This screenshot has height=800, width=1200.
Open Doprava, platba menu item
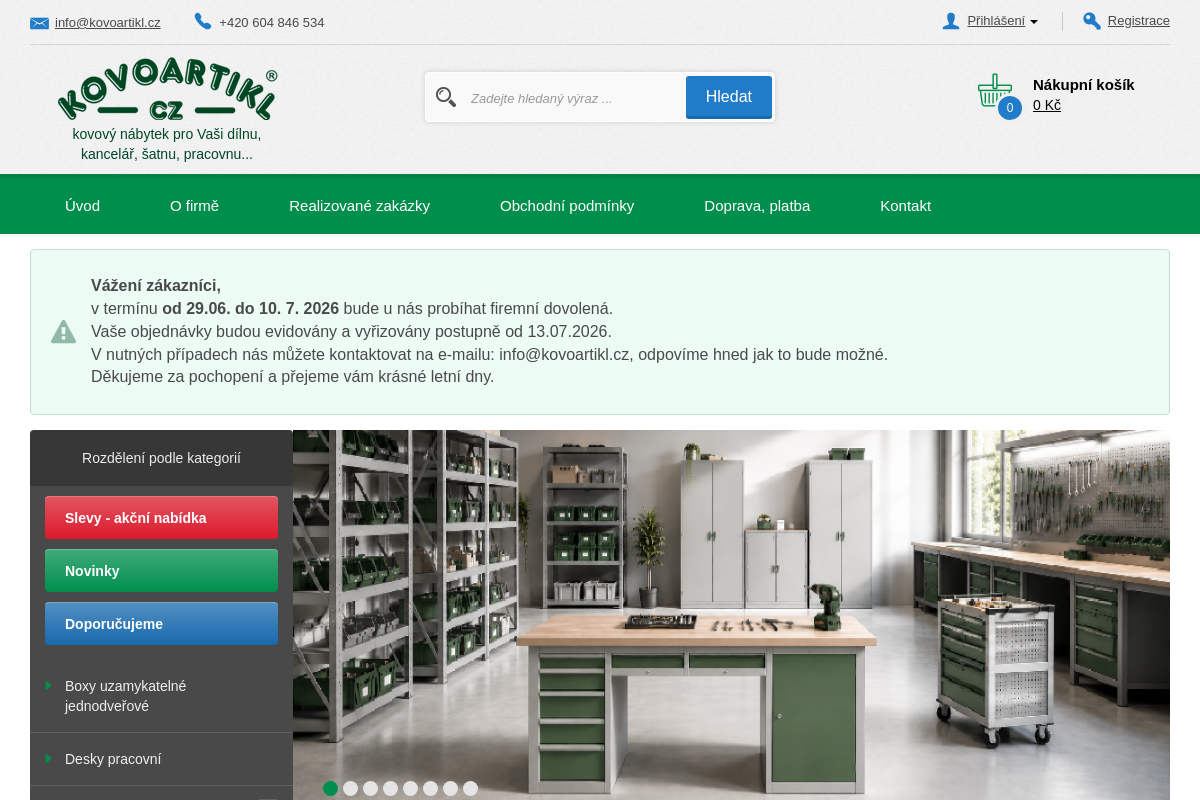(757, 205)
